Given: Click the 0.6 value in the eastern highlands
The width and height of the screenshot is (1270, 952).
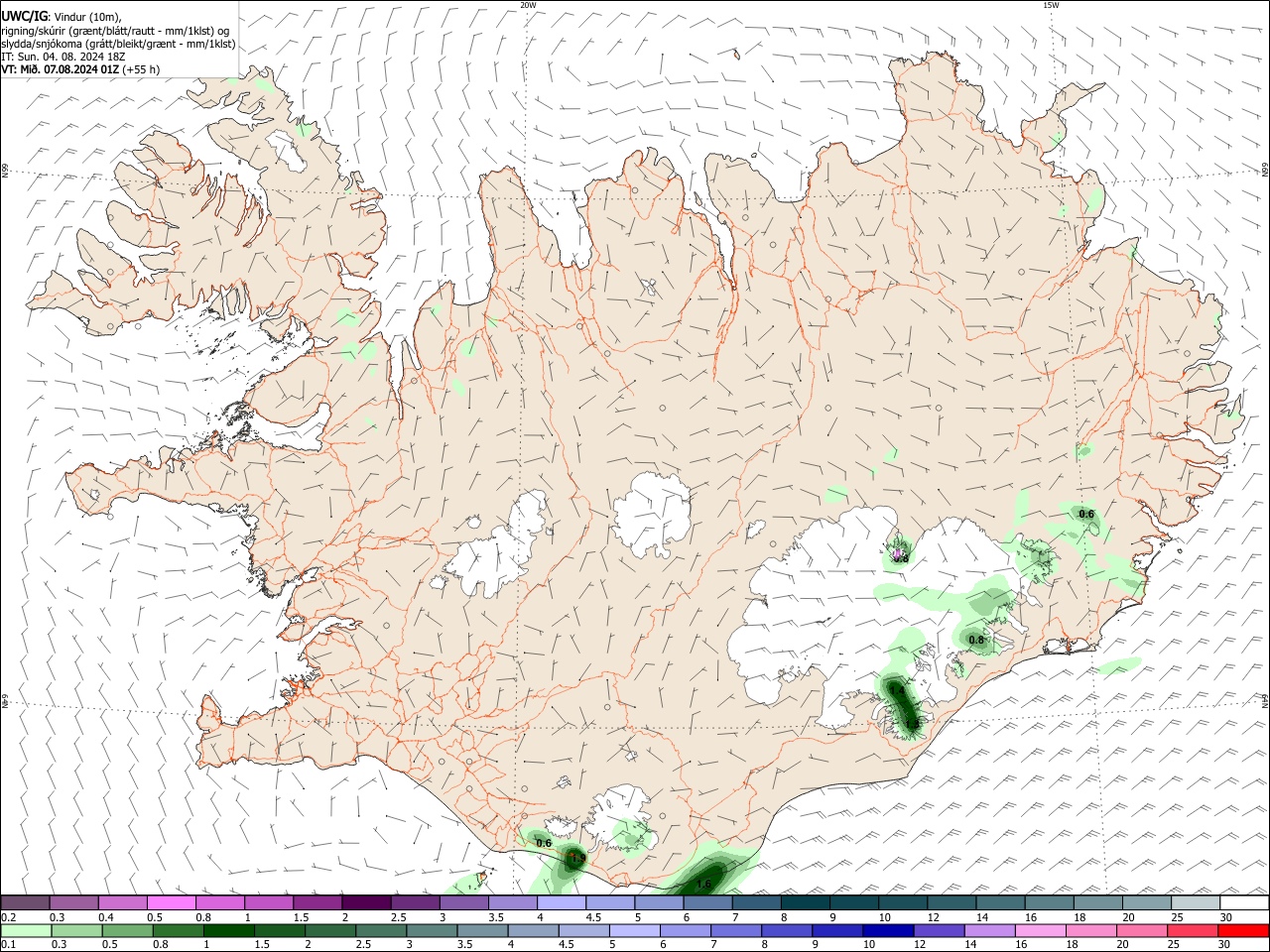Looking at the screenshot, I should 1086,514.
